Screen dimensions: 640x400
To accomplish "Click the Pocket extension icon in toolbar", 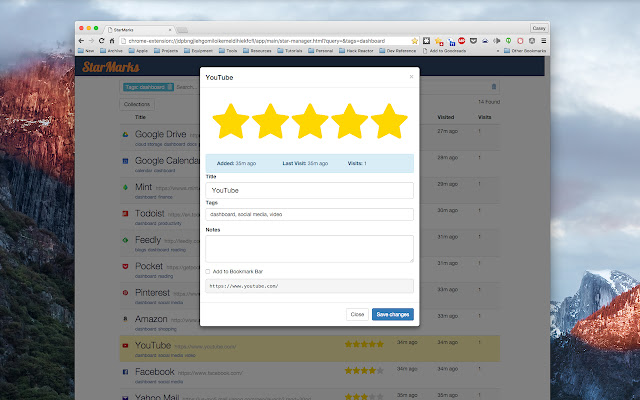I will point(473,41).
